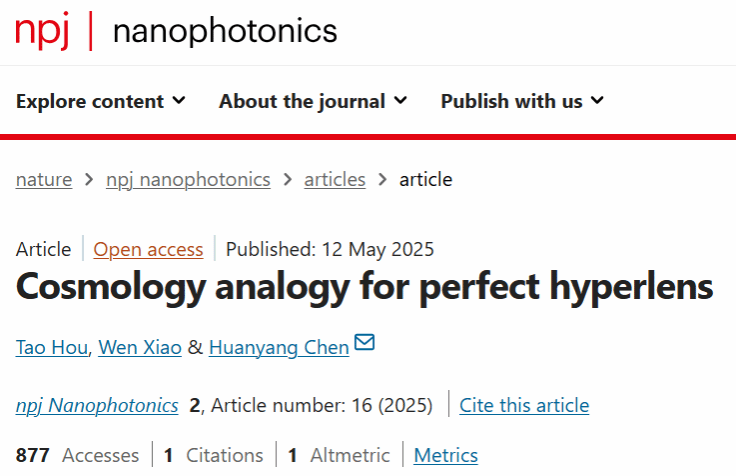This screenshot has width=736, height=476.
Task: Expand the Publish with us menu
Action: click(522, 101)
